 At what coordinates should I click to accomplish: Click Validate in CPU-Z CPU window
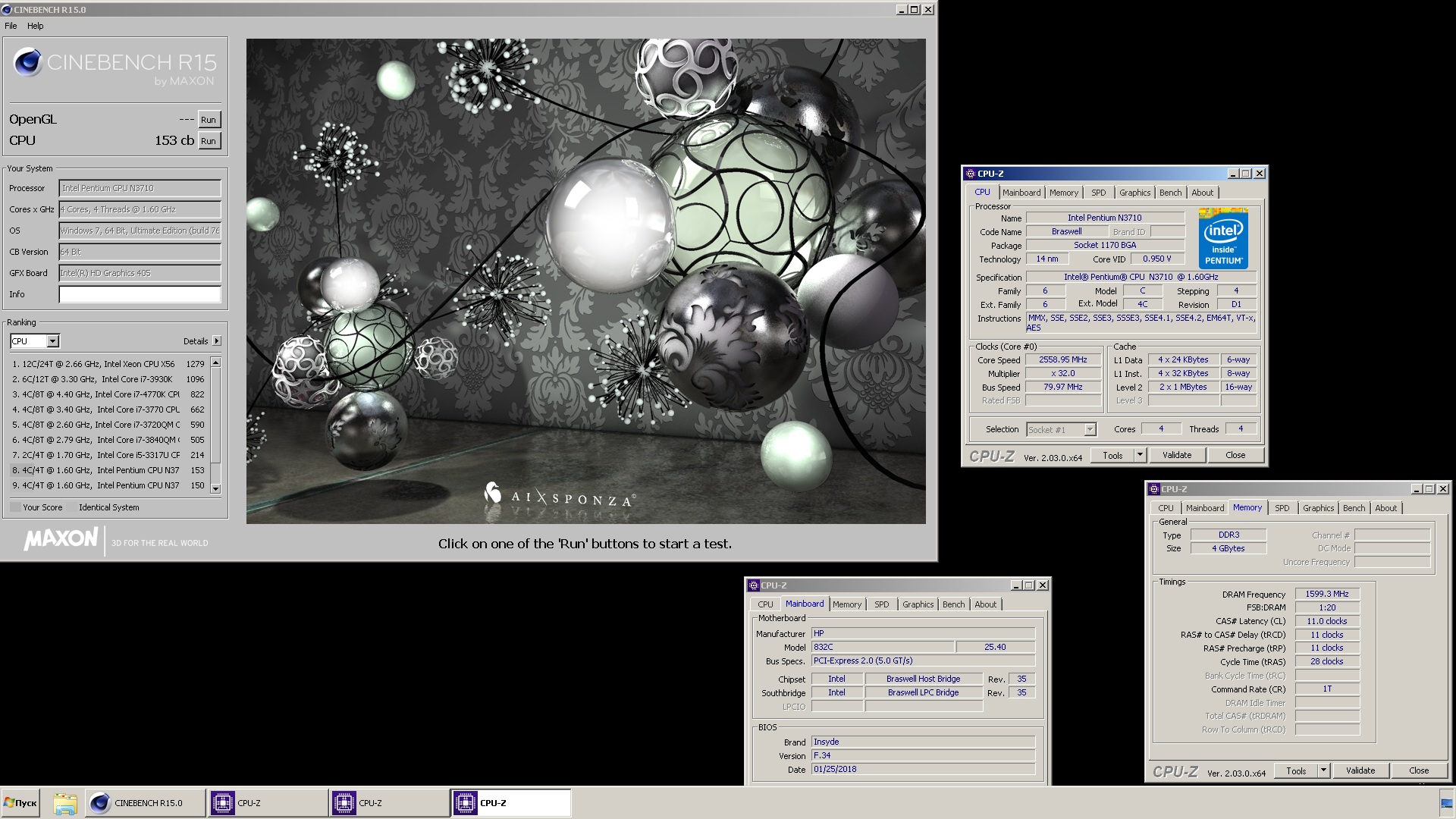(1177, 455)
